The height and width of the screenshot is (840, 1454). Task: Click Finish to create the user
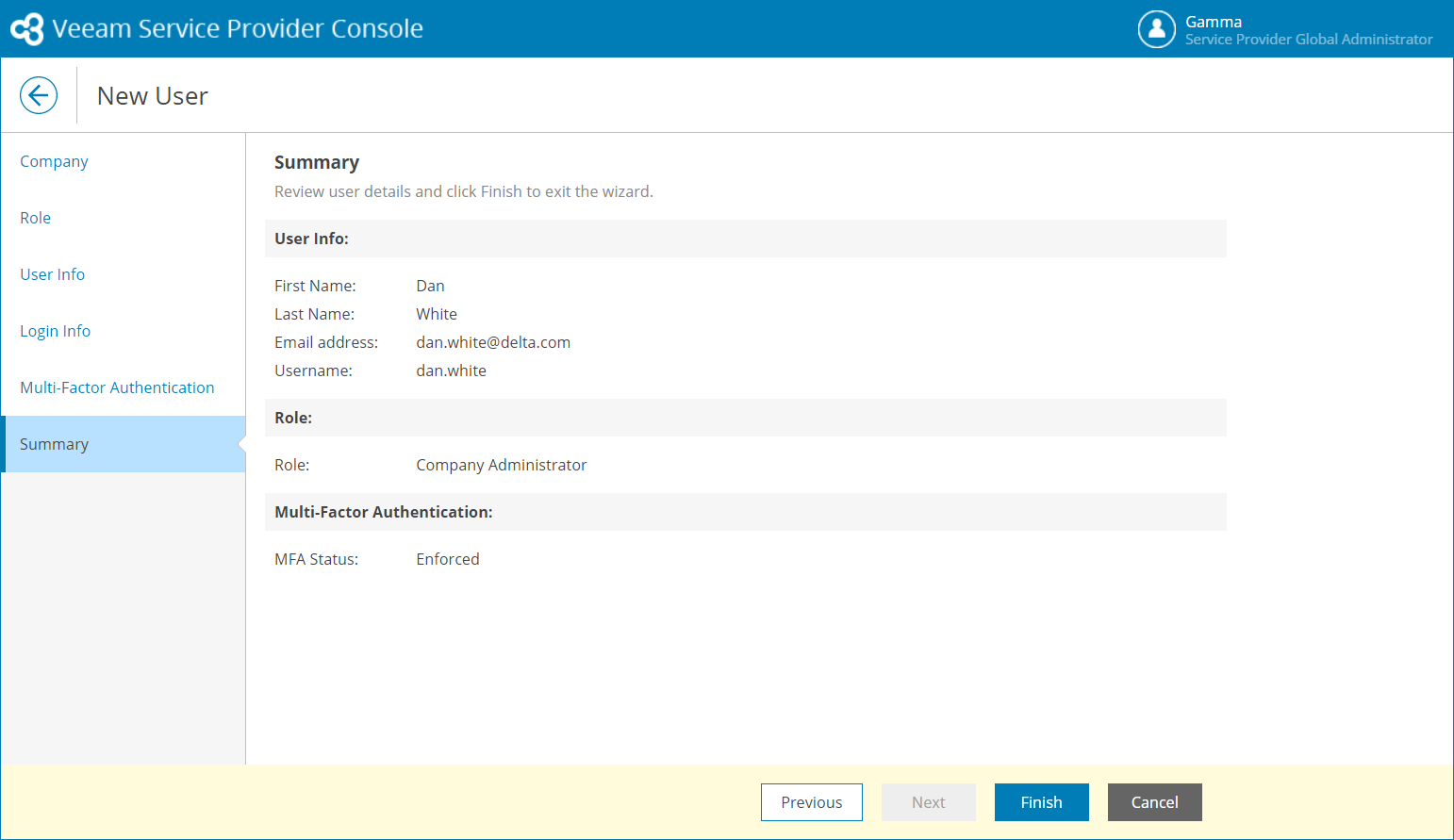(x=1042, y=802)
